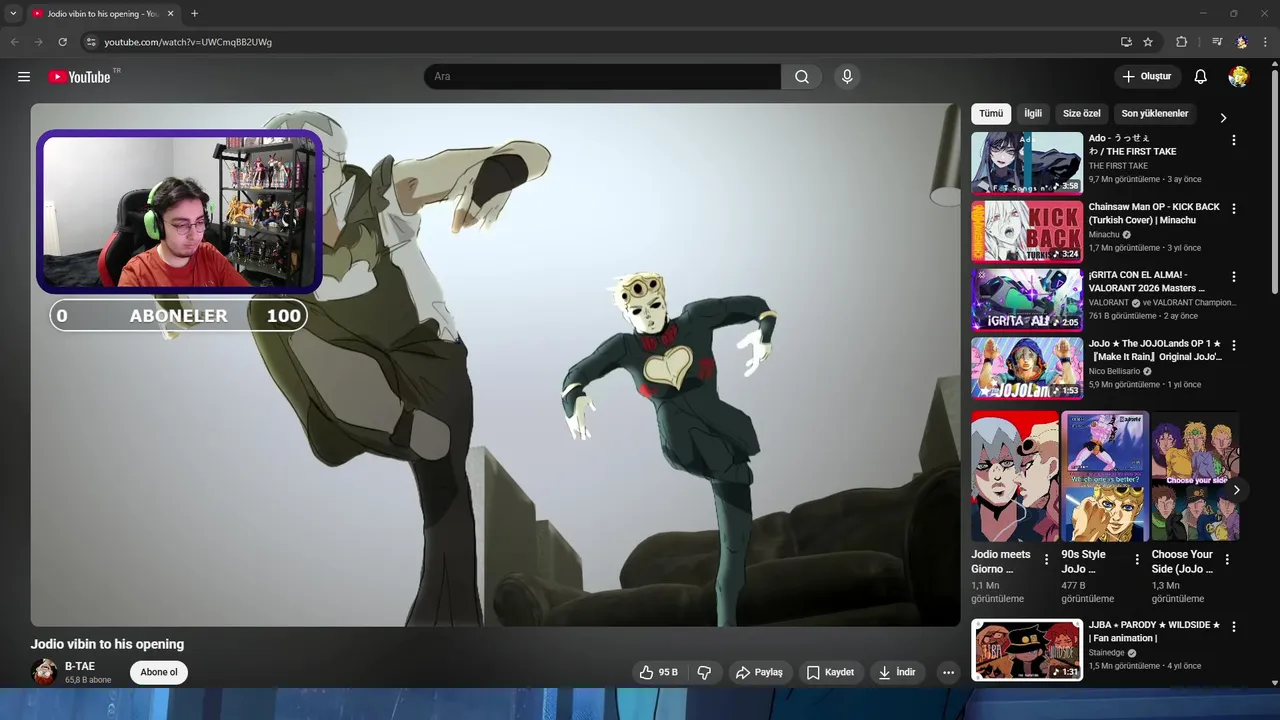
Task: Dislike the video
Action: pyautogui.click(x=704, y=673)
